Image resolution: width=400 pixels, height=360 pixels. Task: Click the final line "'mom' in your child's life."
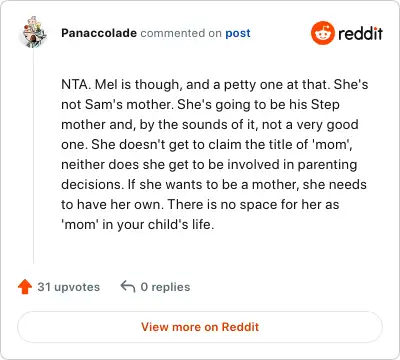pos(137,225)
